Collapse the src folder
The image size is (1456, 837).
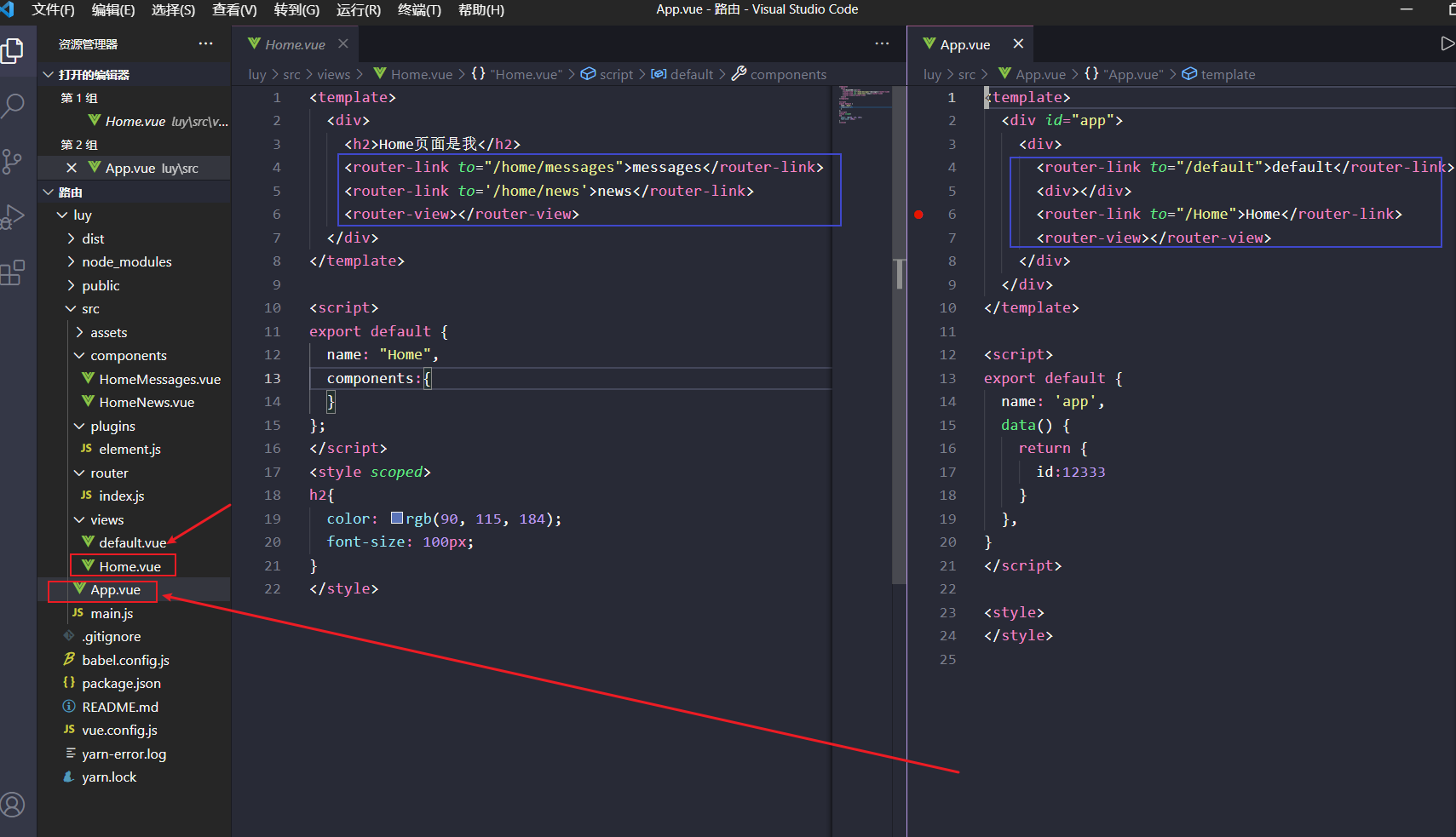pos(71,309)
